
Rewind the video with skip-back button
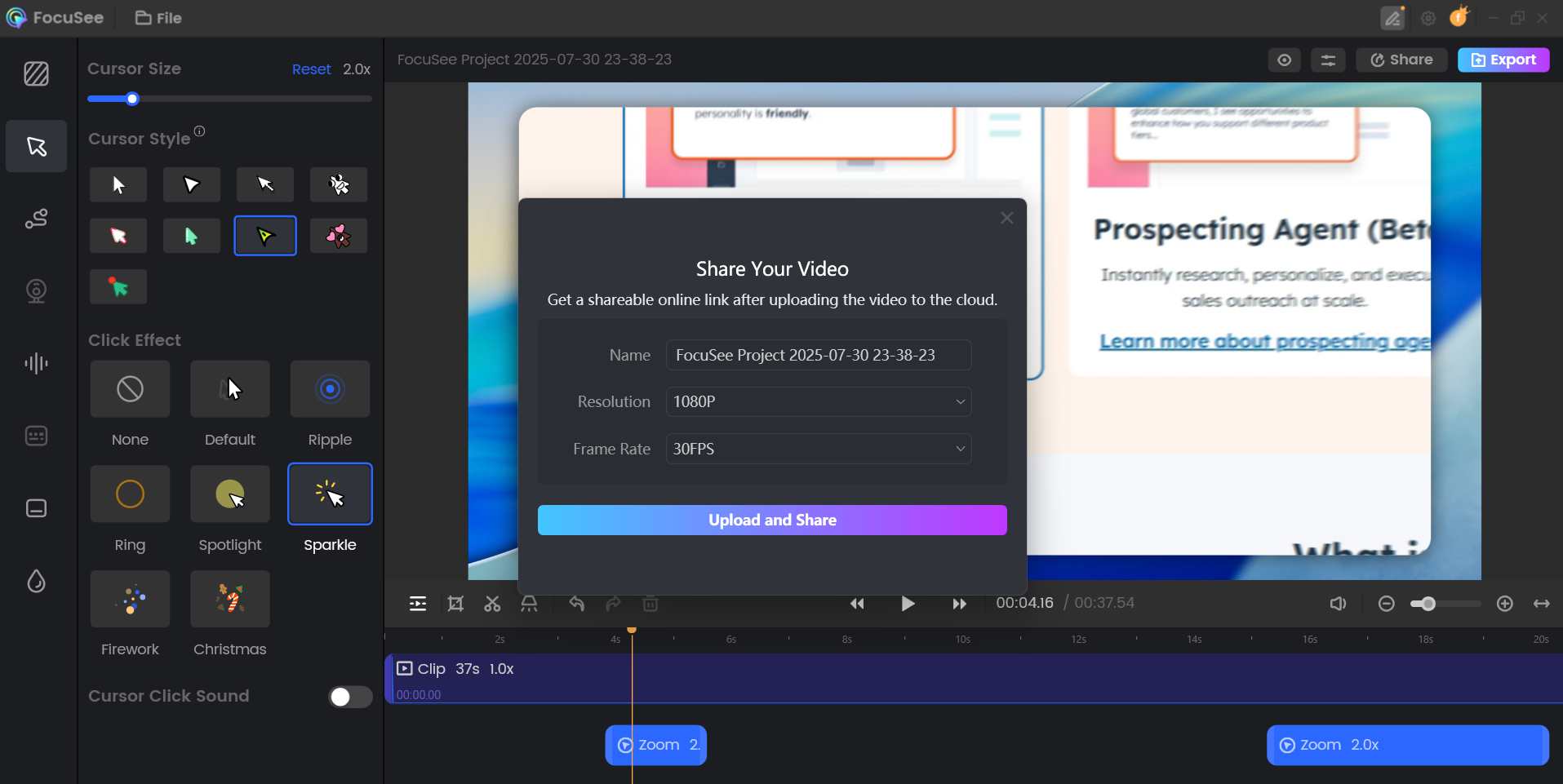[857, 604]
